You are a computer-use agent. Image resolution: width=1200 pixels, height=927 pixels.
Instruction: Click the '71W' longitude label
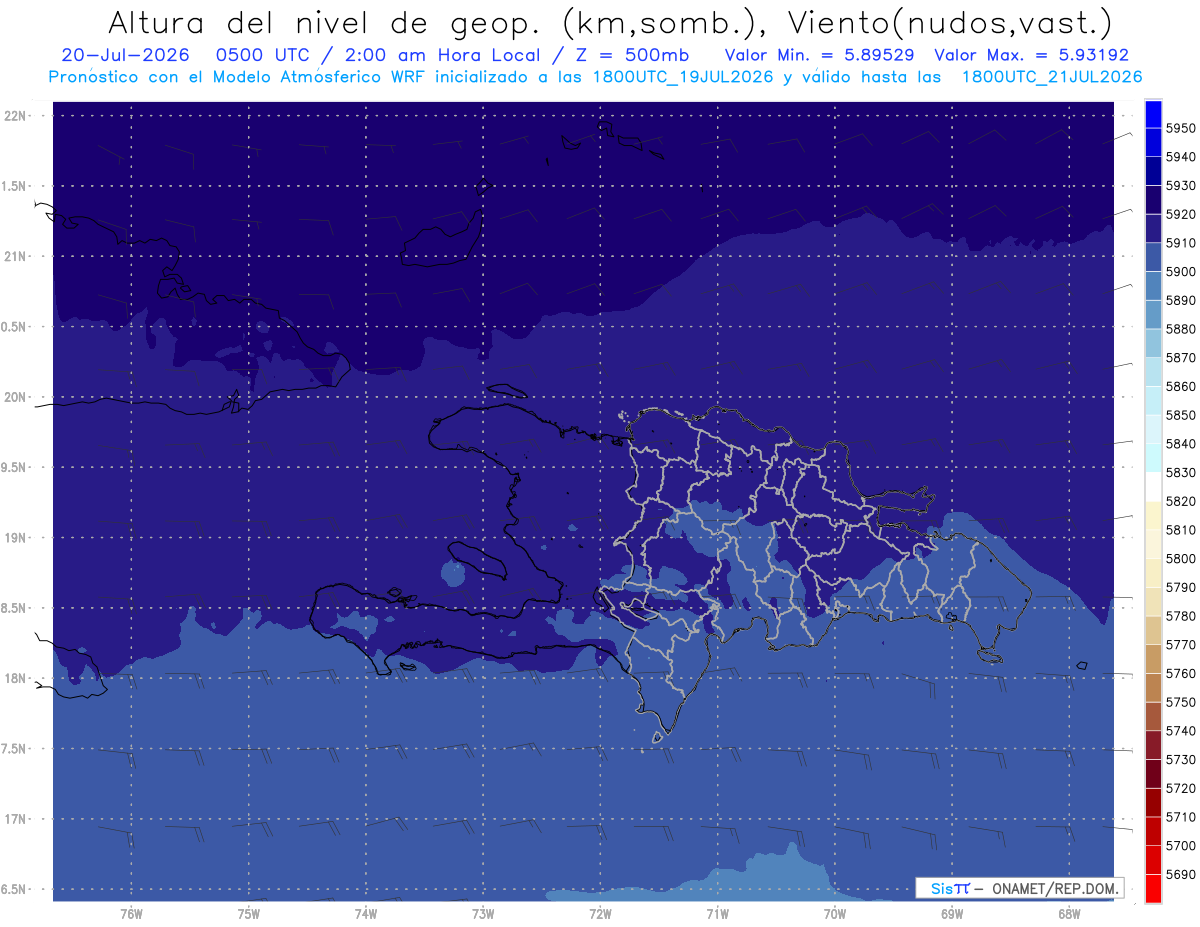pos(717,914)
